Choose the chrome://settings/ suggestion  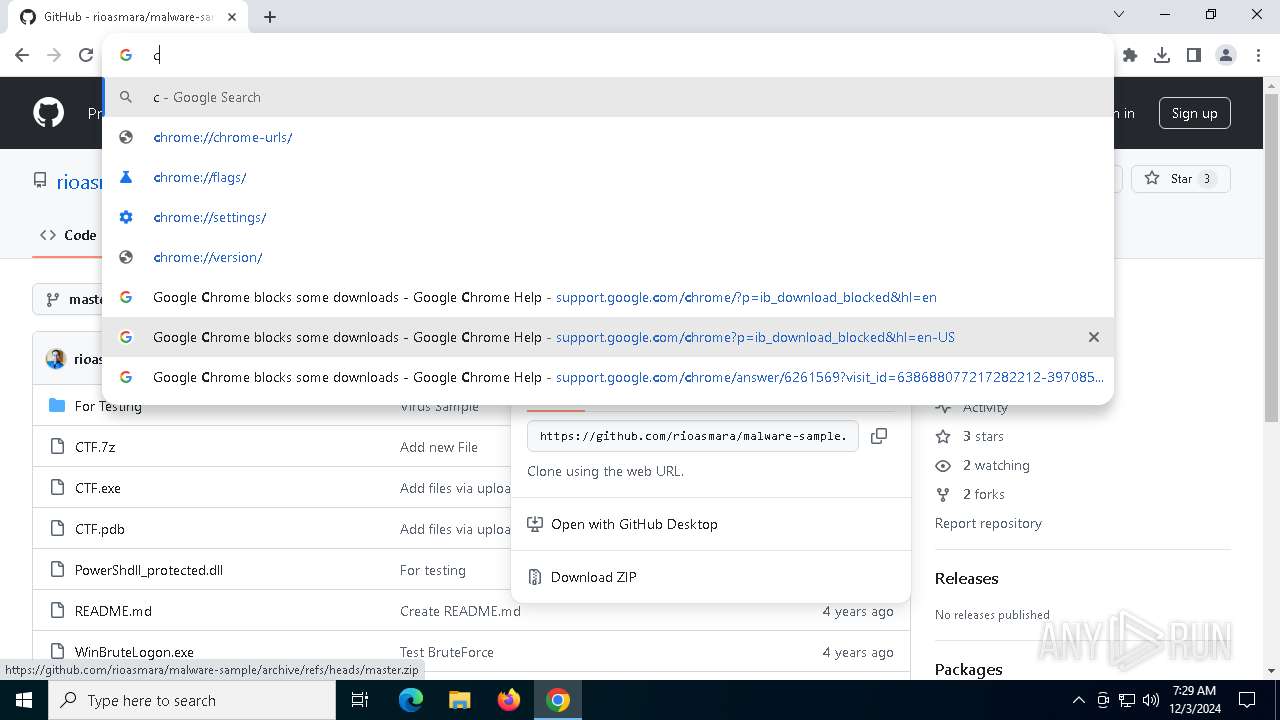coord(608,217)
